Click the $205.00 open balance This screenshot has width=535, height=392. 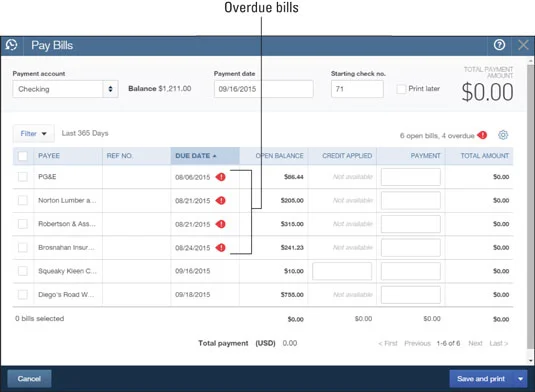point(292,200)
